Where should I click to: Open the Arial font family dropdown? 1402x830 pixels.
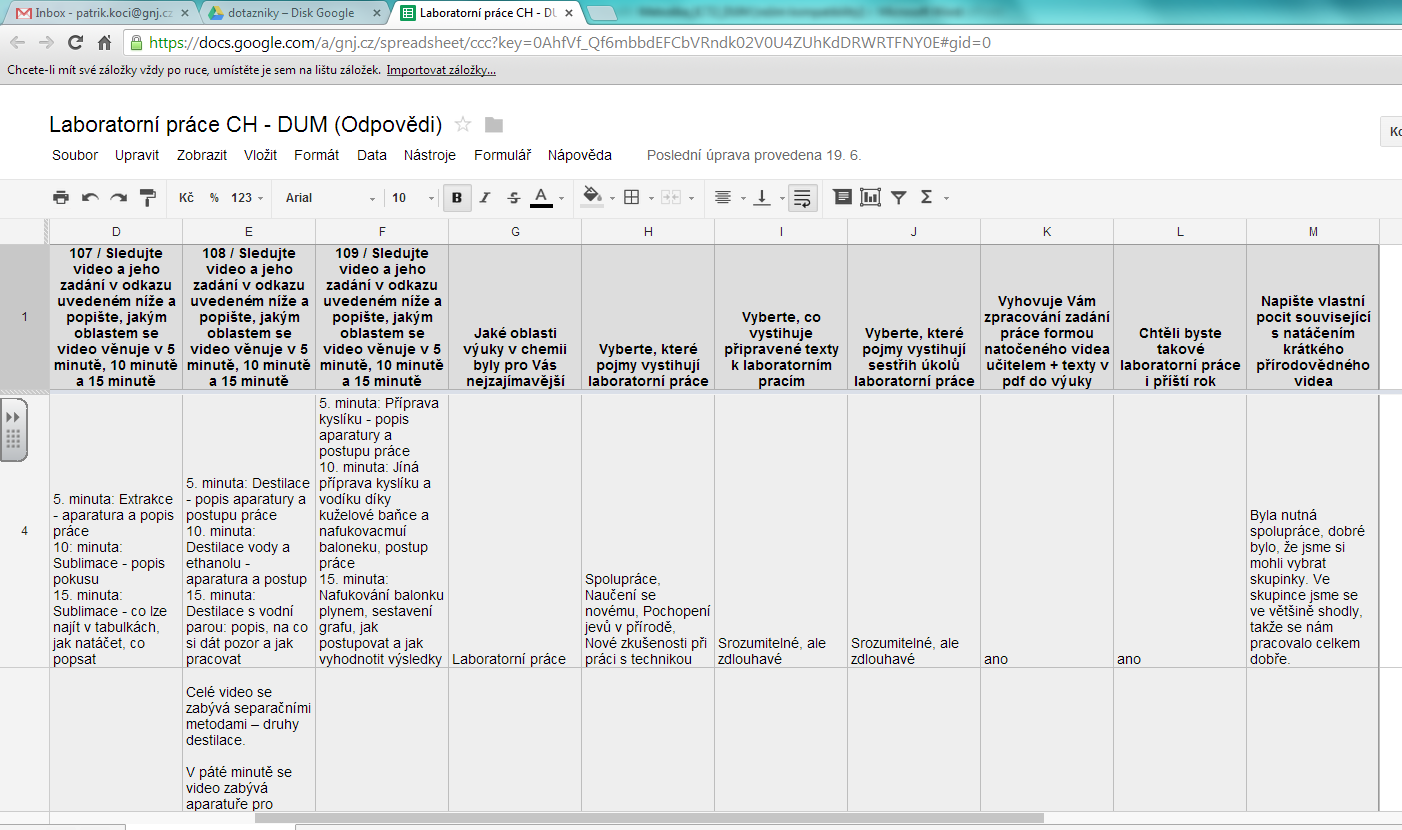pos(330,198)
